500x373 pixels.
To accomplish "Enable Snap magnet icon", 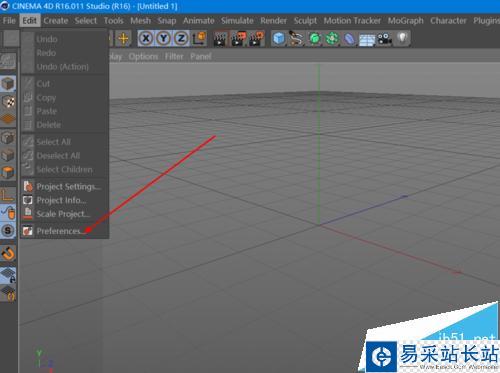I will (8, 254).
